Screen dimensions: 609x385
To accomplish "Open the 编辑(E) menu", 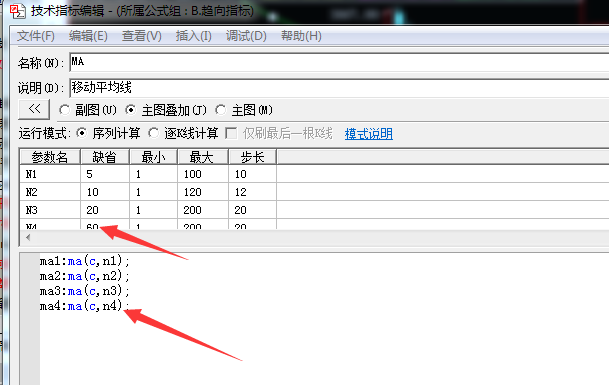I will click(88, 36).
